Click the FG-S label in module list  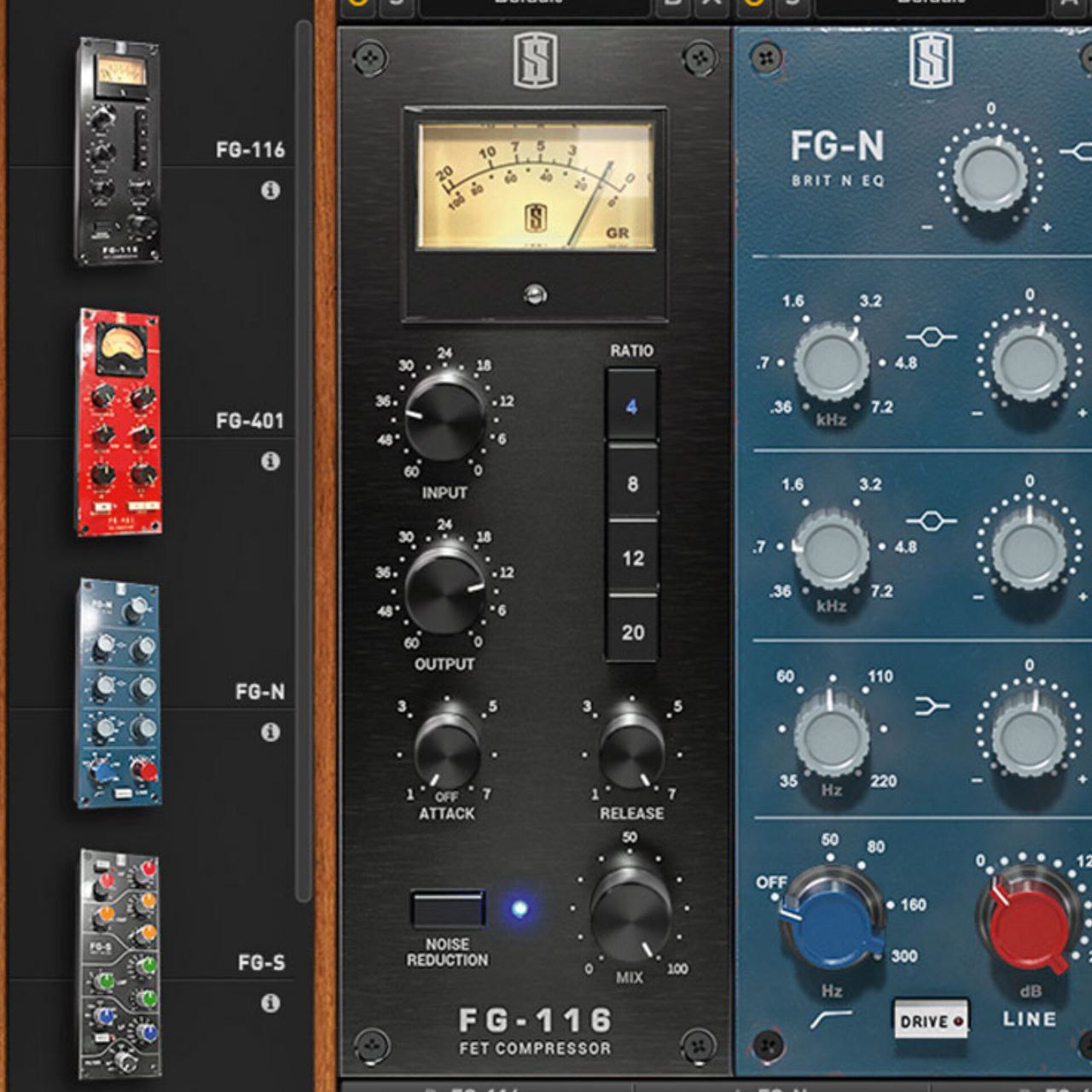[x=261, y=963]
